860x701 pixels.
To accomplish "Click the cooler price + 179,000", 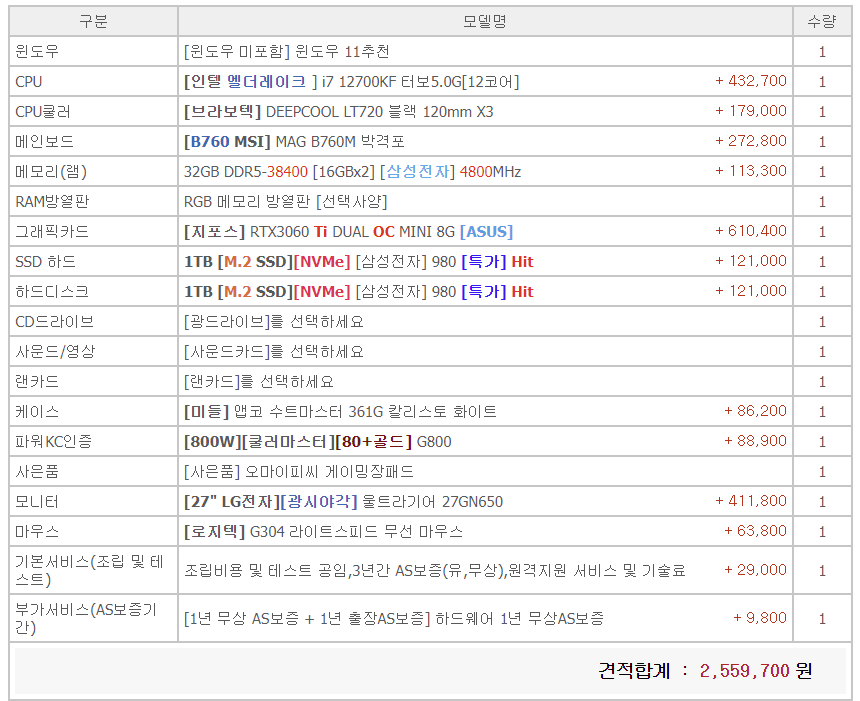I will [x=751, y=111].
